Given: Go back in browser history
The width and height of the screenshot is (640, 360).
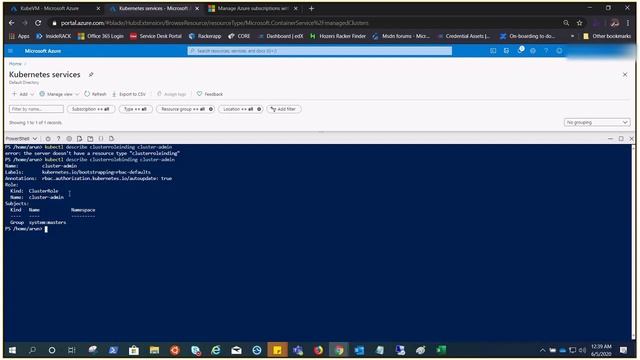Looking at the screenshot, I should tap(11, 23).
